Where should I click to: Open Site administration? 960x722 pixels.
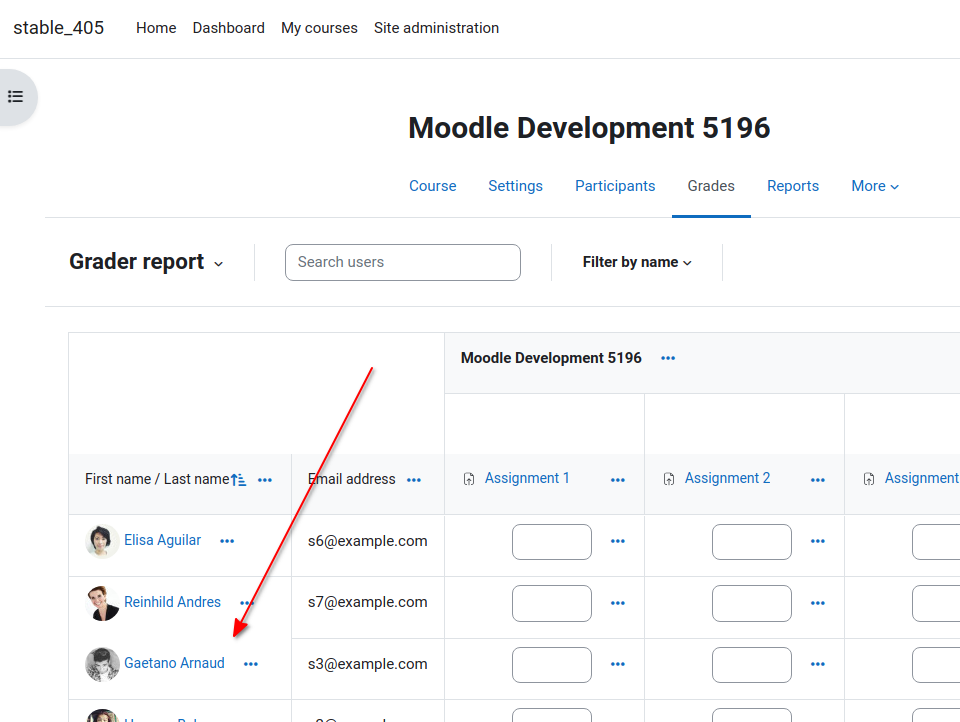(x=437, y=28)
